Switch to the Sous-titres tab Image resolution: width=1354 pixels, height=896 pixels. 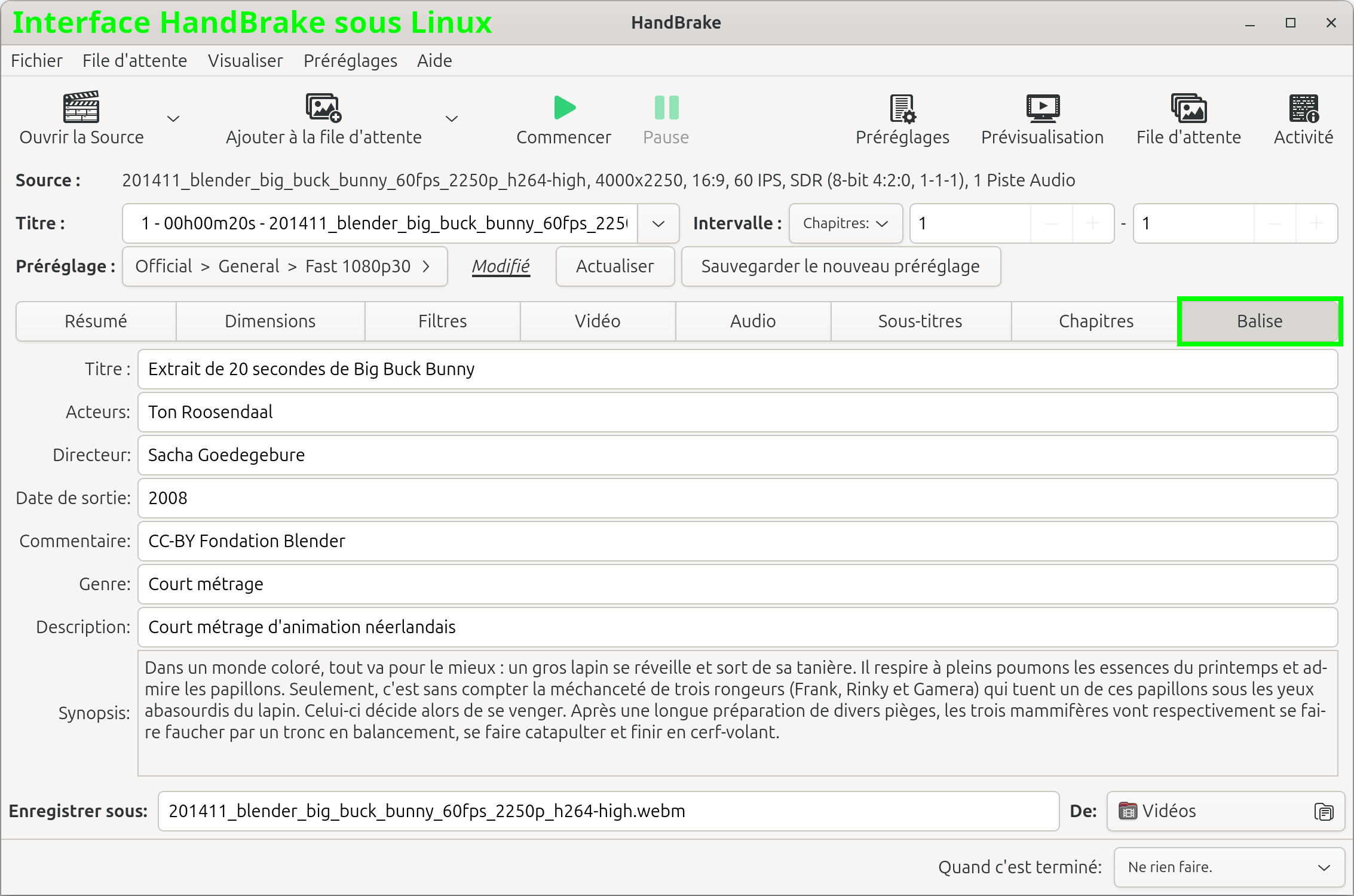pos(921,321)
